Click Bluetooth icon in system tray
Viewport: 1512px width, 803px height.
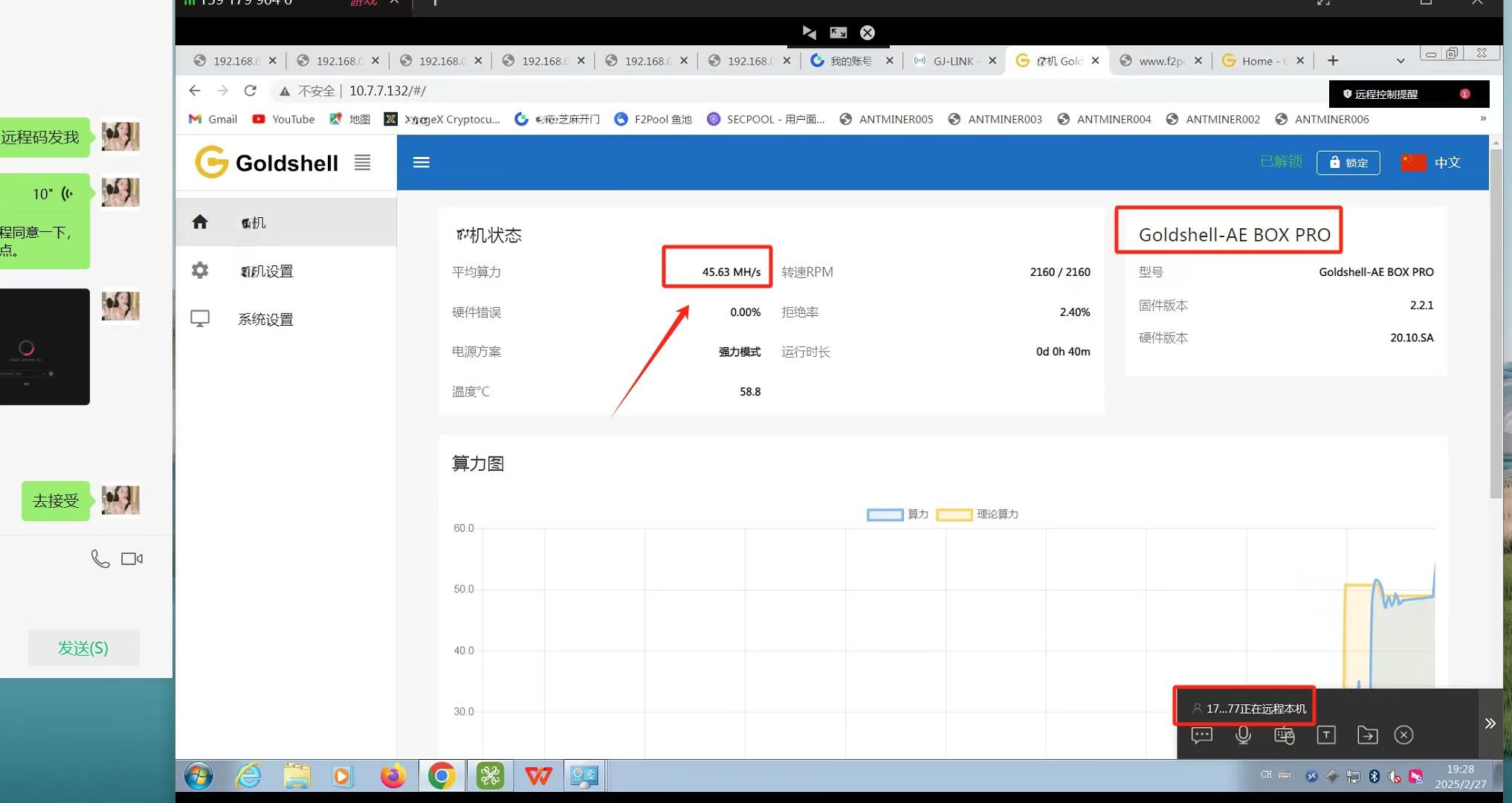pos(1374,776)
